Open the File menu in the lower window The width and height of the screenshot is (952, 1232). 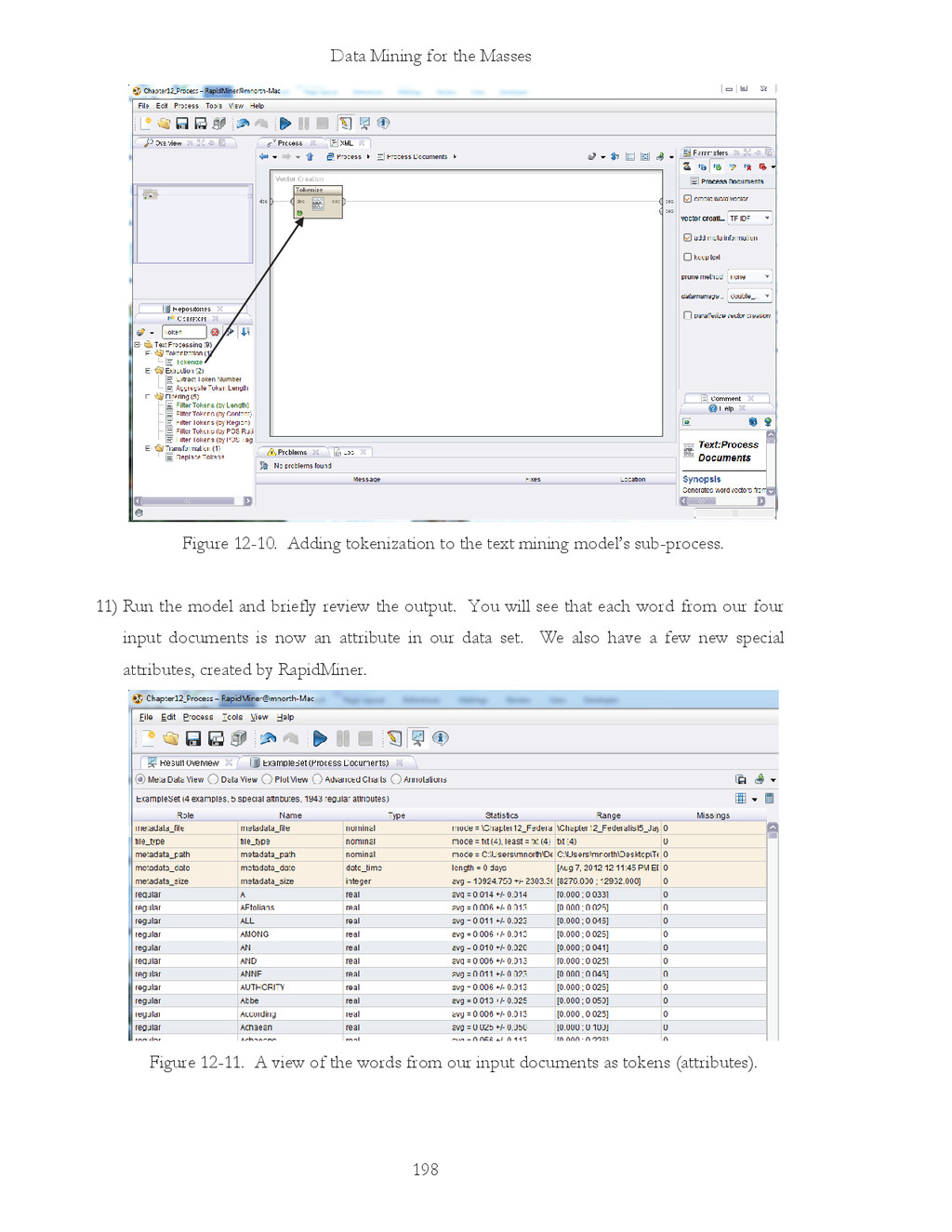(x=146, y=717)
